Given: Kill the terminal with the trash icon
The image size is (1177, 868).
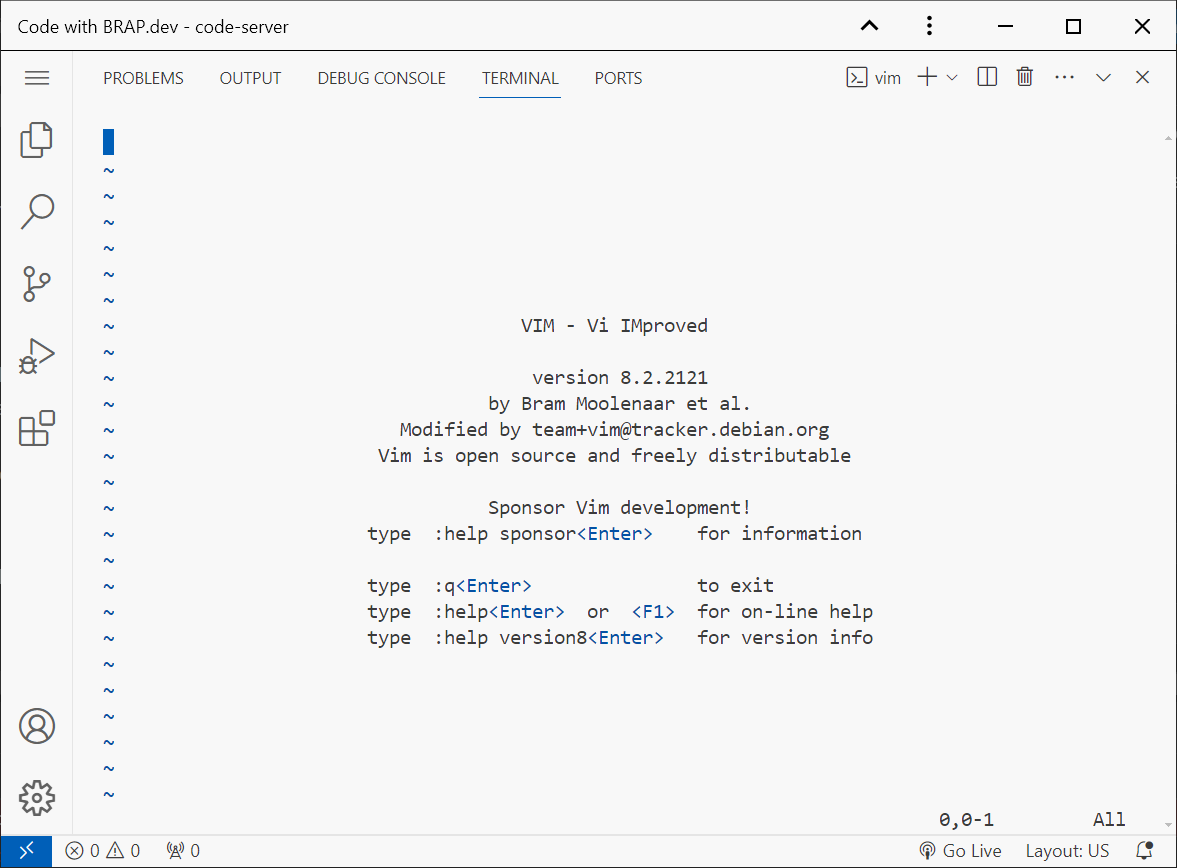Looking at the screenshot, I should point(1024,76).
